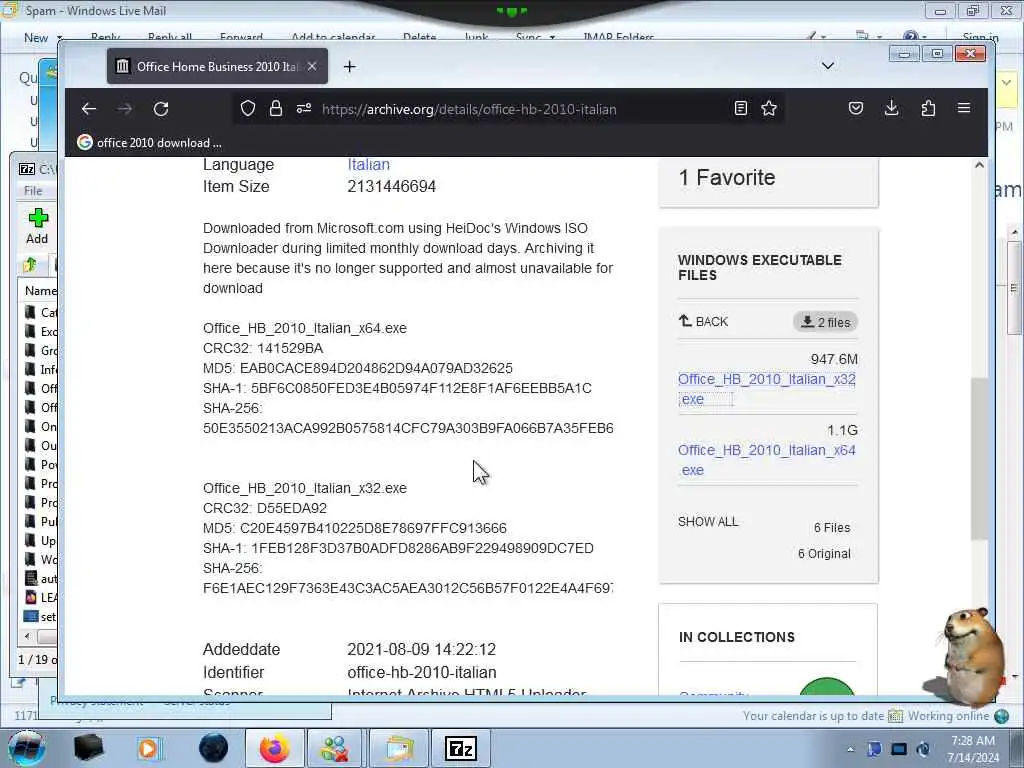
Task: Click the up folder icon in 7-Zip
Action: click(30, 265)
